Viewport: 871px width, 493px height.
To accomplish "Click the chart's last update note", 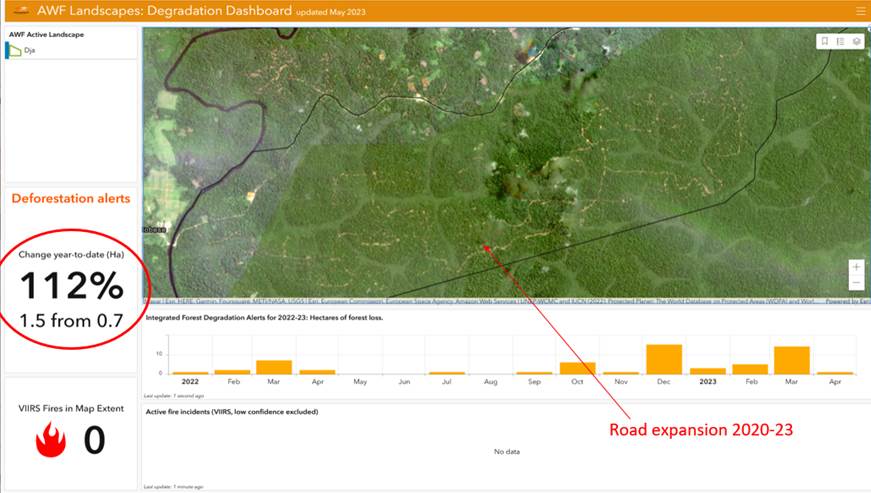I will (174, 396).
